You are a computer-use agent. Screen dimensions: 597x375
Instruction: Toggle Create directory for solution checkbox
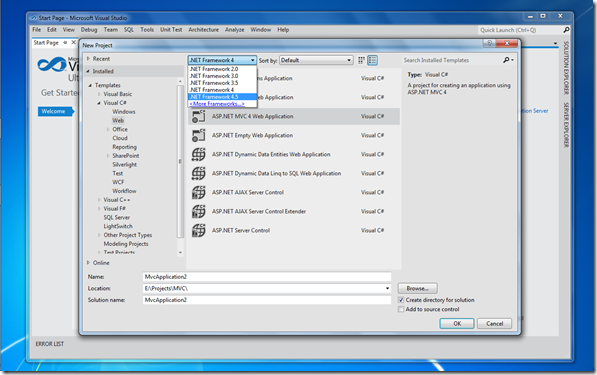(x=401, y=300)
